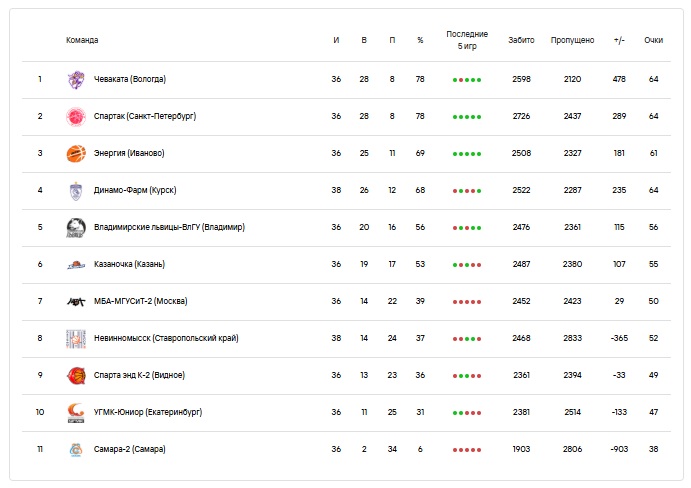Click the Чеваката (Вологда) team logo
The image size is (691, 488).
click(76, 80)
